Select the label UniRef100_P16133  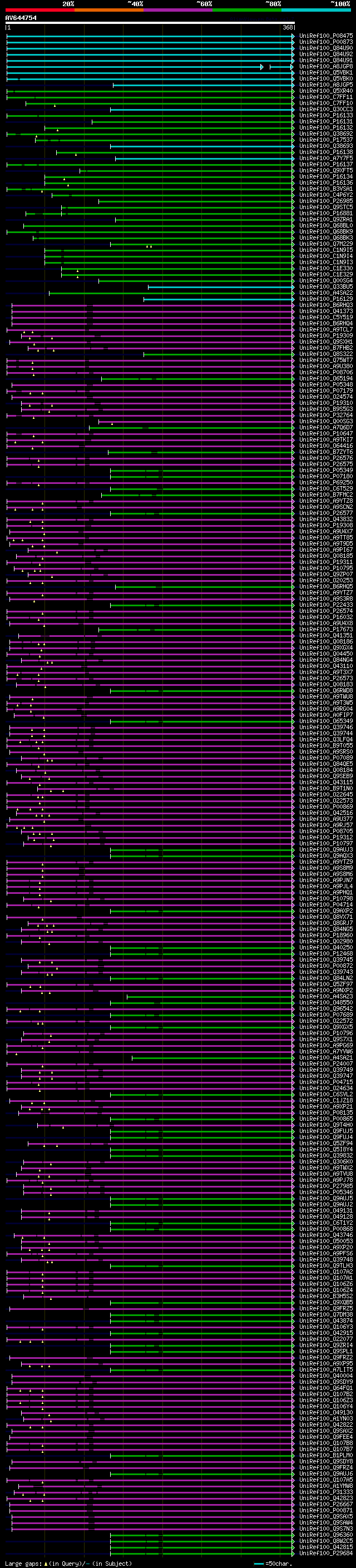(325, 115)
